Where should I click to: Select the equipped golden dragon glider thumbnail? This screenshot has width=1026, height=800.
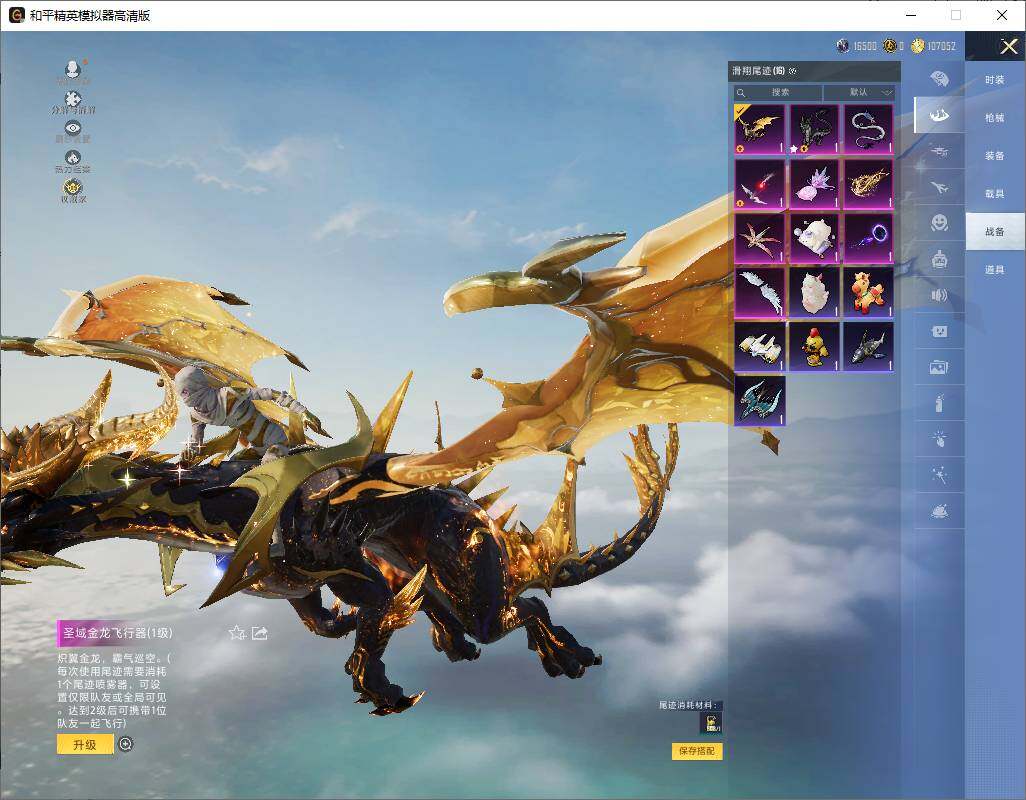point(760,130)
